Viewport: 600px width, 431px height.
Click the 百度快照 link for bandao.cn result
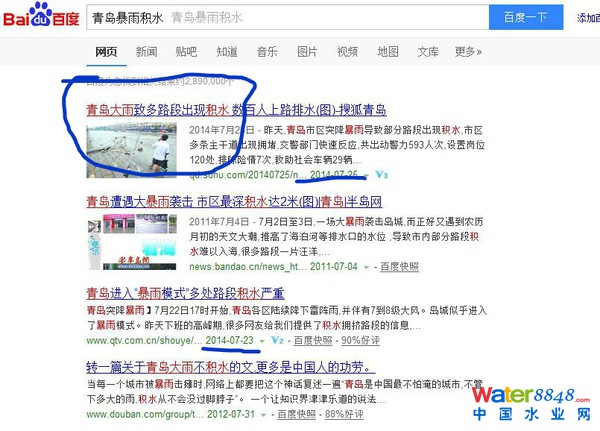[399, 267]
